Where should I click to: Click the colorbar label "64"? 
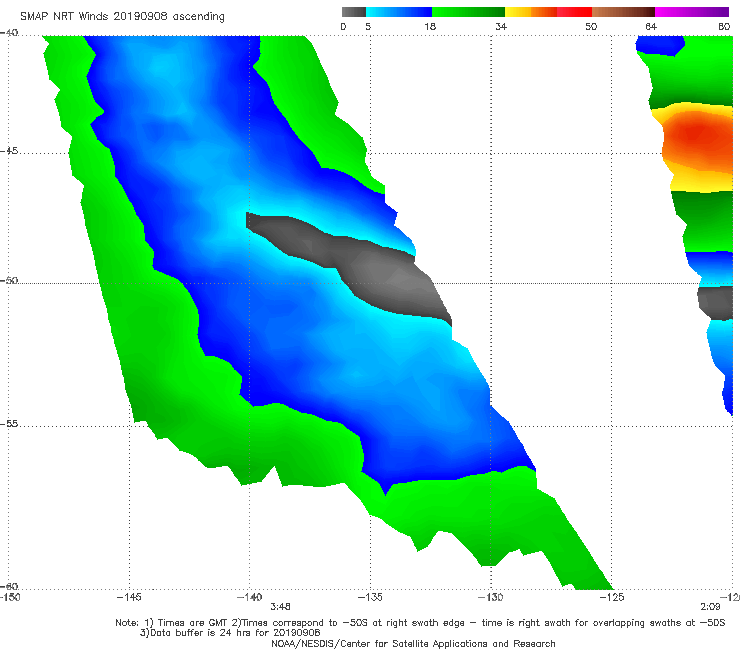[651, 26]
